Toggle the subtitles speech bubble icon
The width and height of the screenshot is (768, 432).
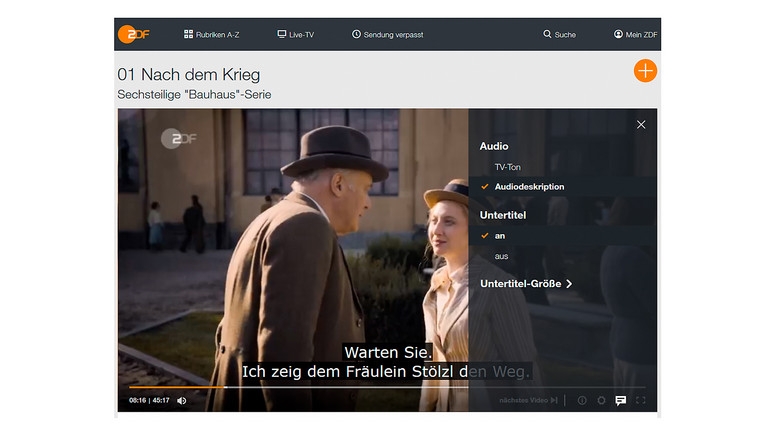tap(621, 400)
